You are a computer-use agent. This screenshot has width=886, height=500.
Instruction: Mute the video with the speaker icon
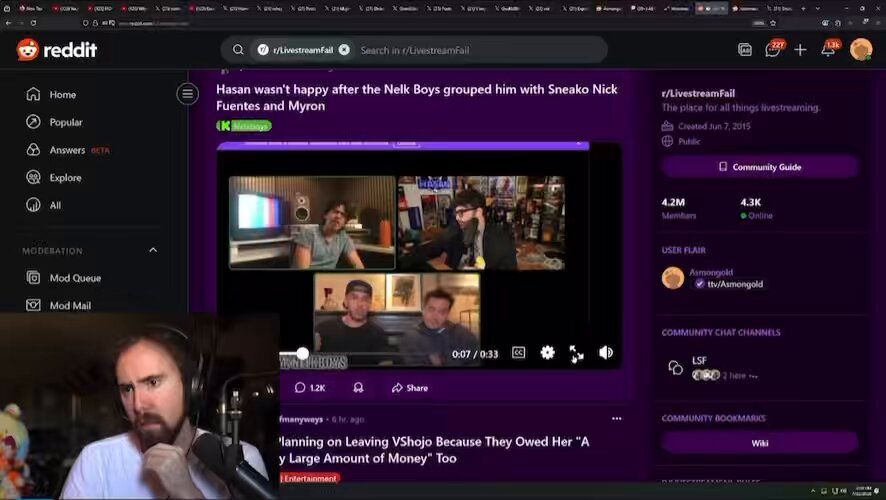click(x=606, y=353)
